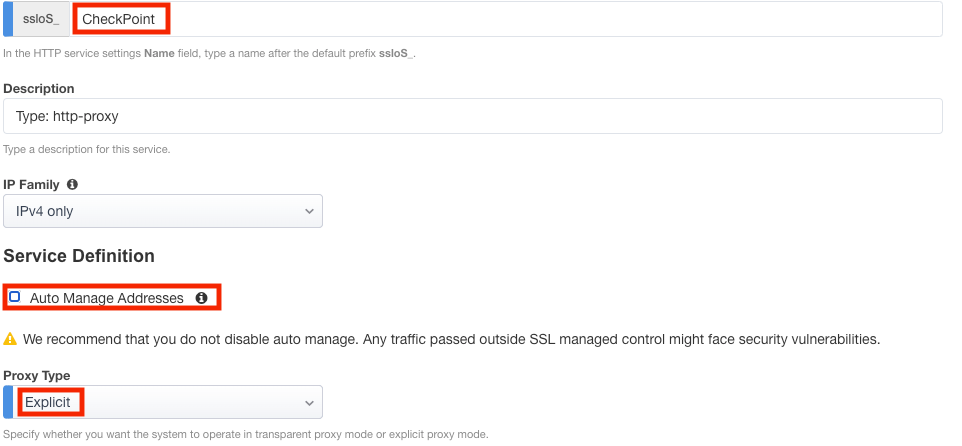Open the IP Family dropdown showing IPv4 only
Image resolution: width=962 pixels, height=446 pixels.
162,211
